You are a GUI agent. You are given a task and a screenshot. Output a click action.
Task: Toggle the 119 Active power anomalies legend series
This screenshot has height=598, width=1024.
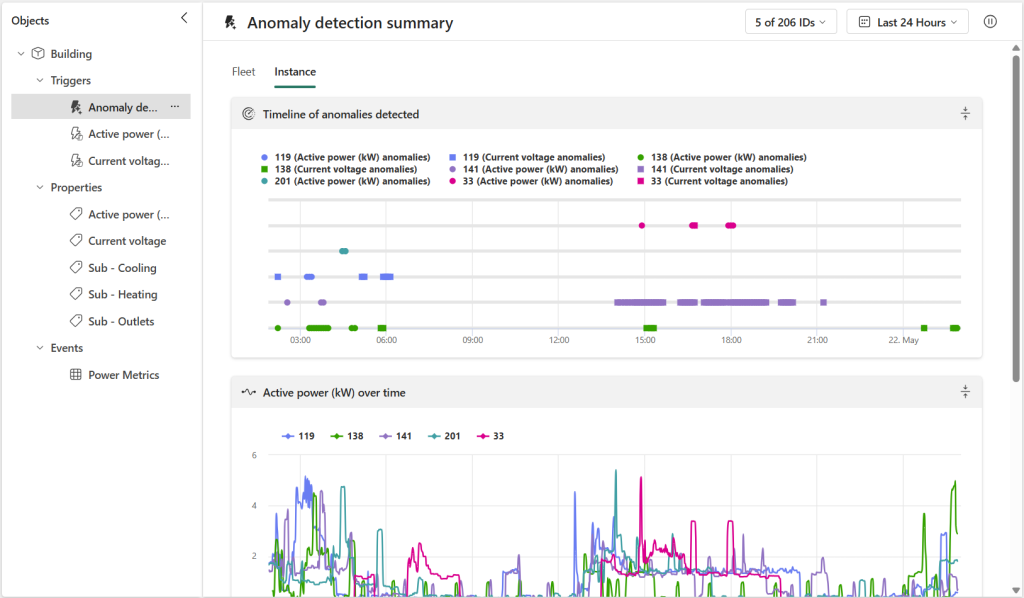[x=345, y=157]
